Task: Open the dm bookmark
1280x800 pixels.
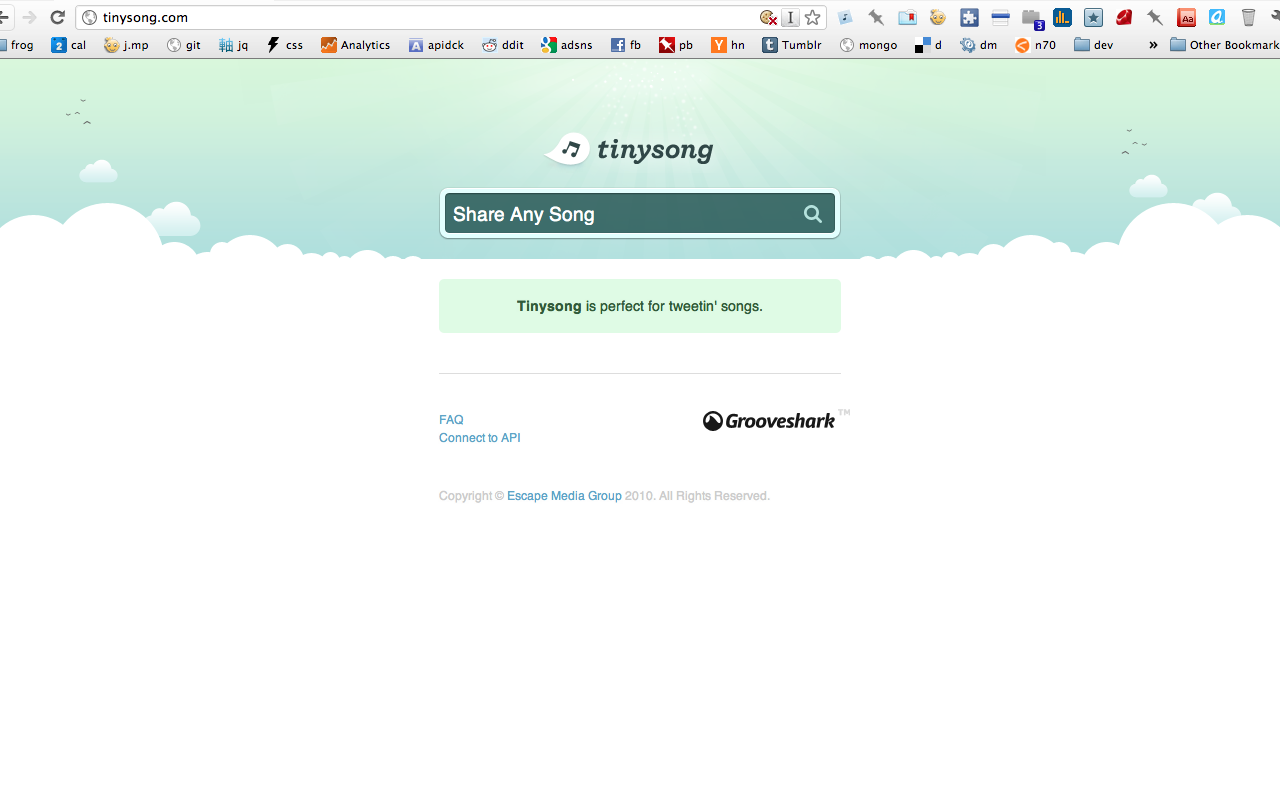Action: click(979, 45)
